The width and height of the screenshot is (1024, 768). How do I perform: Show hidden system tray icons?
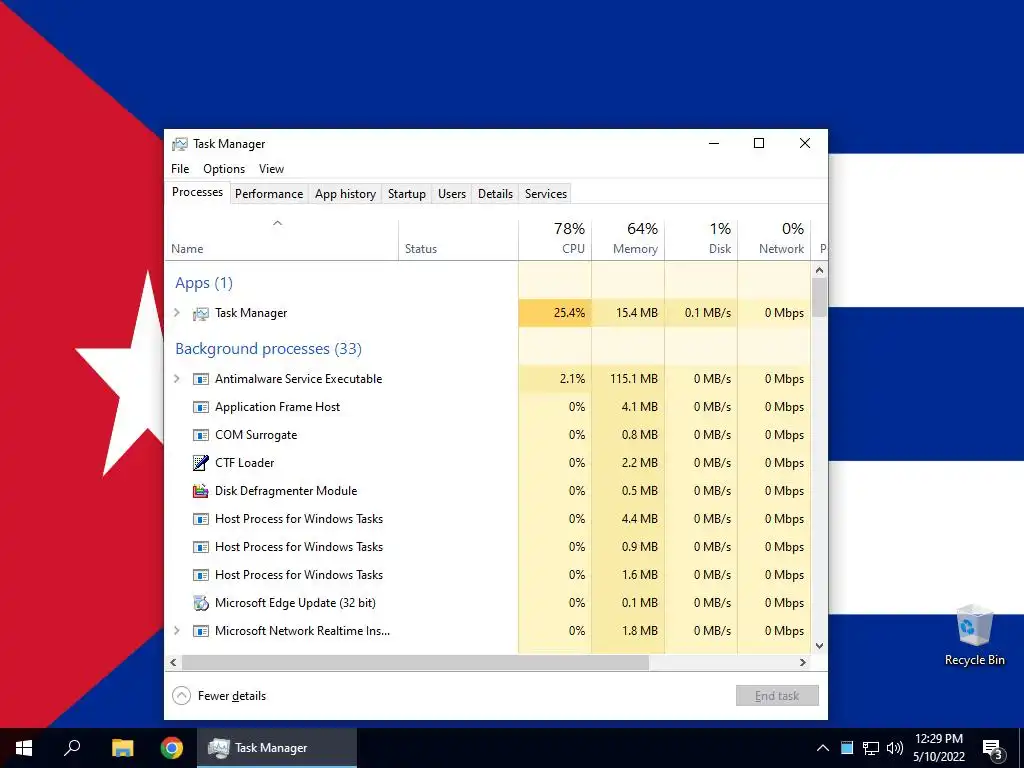point(823,748)
